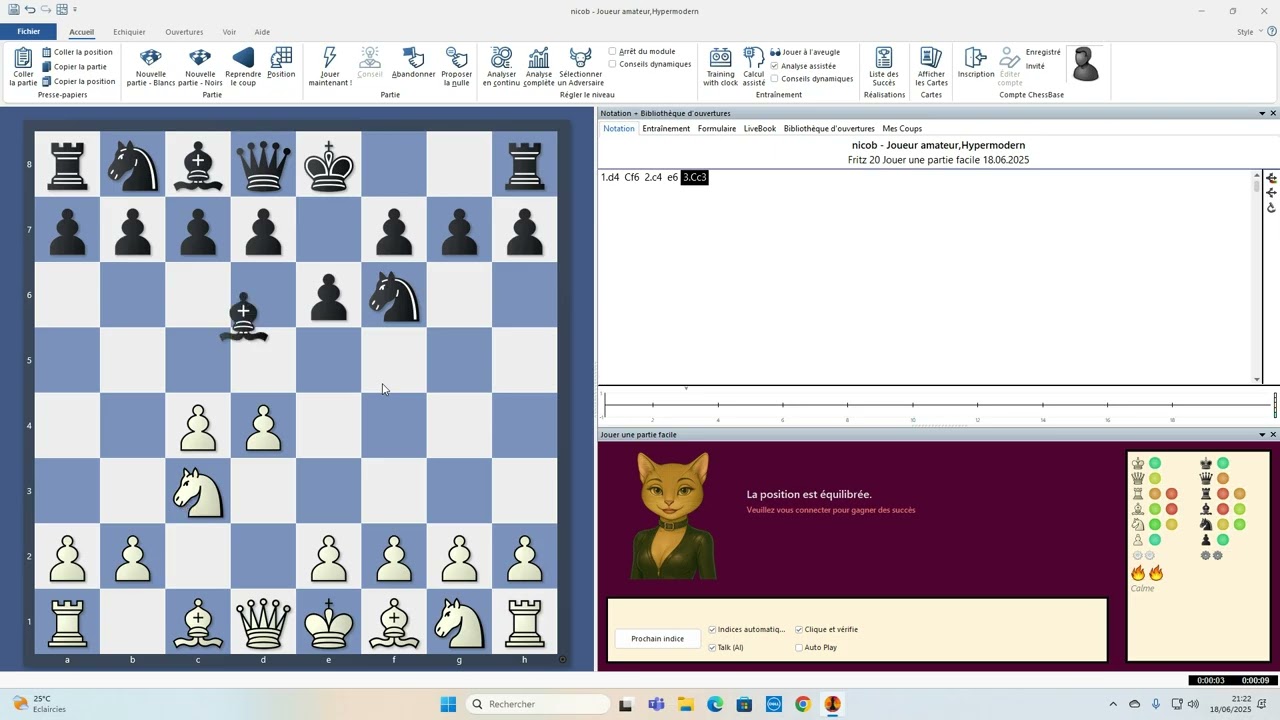Open the Aide ribbon tab
The height and width of the screenshot is (720, 1280).
pyautogui.click(x=262, y=32)
